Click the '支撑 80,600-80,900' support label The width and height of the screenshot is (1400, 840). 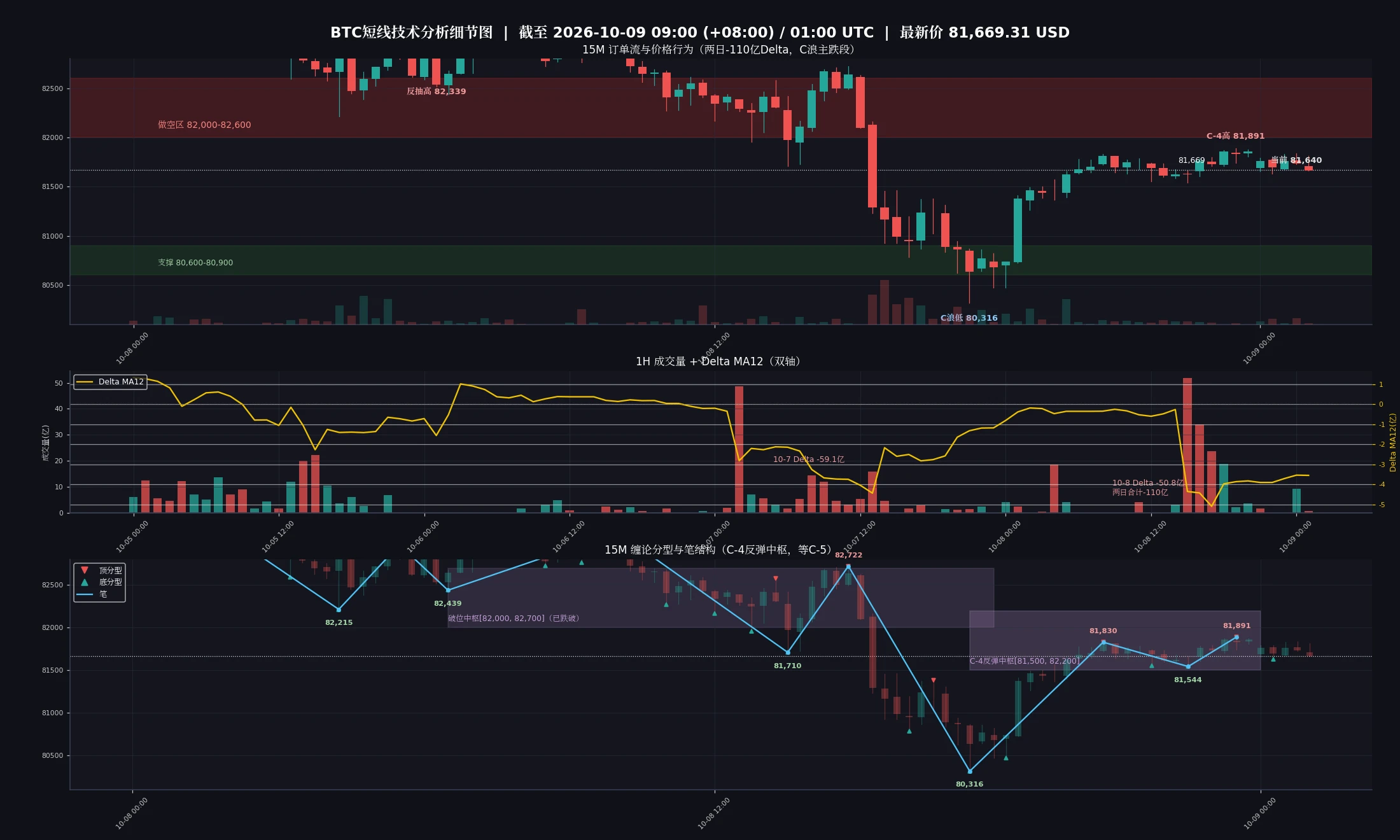pyautogui.click(x=195, y=263)
